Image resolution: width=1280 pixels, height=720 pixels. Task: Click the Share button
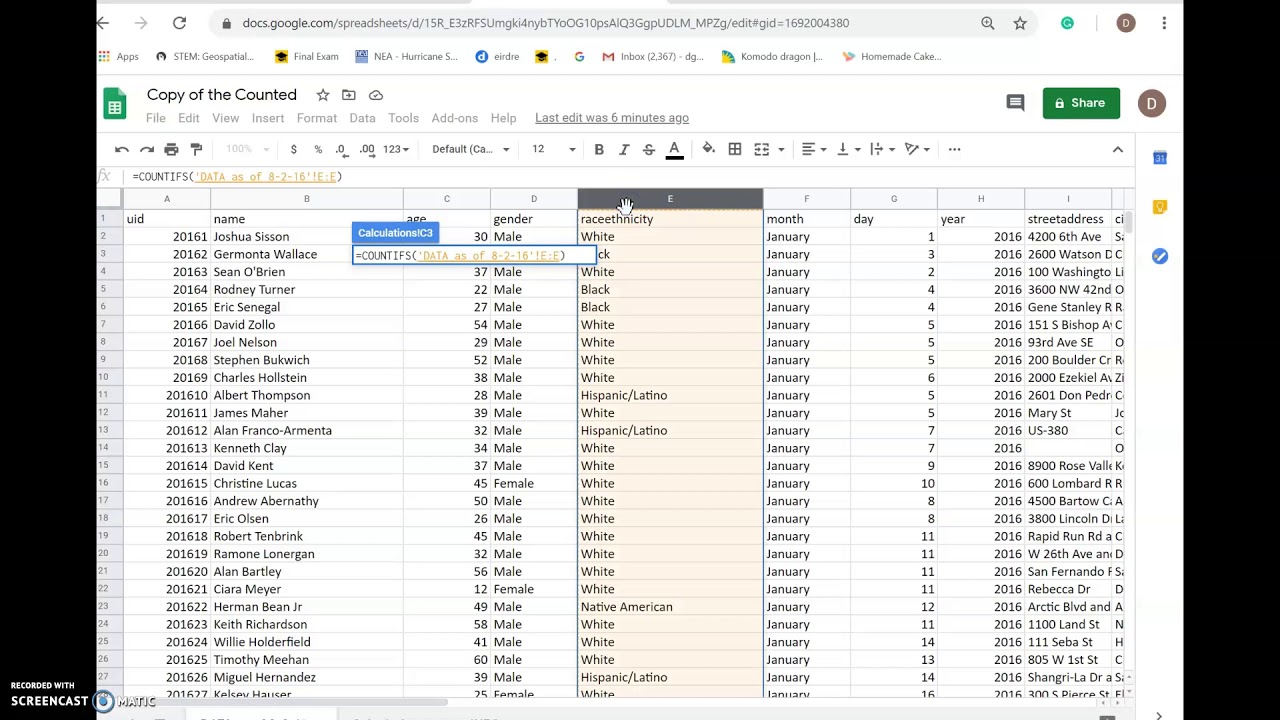click(1081, 103)
